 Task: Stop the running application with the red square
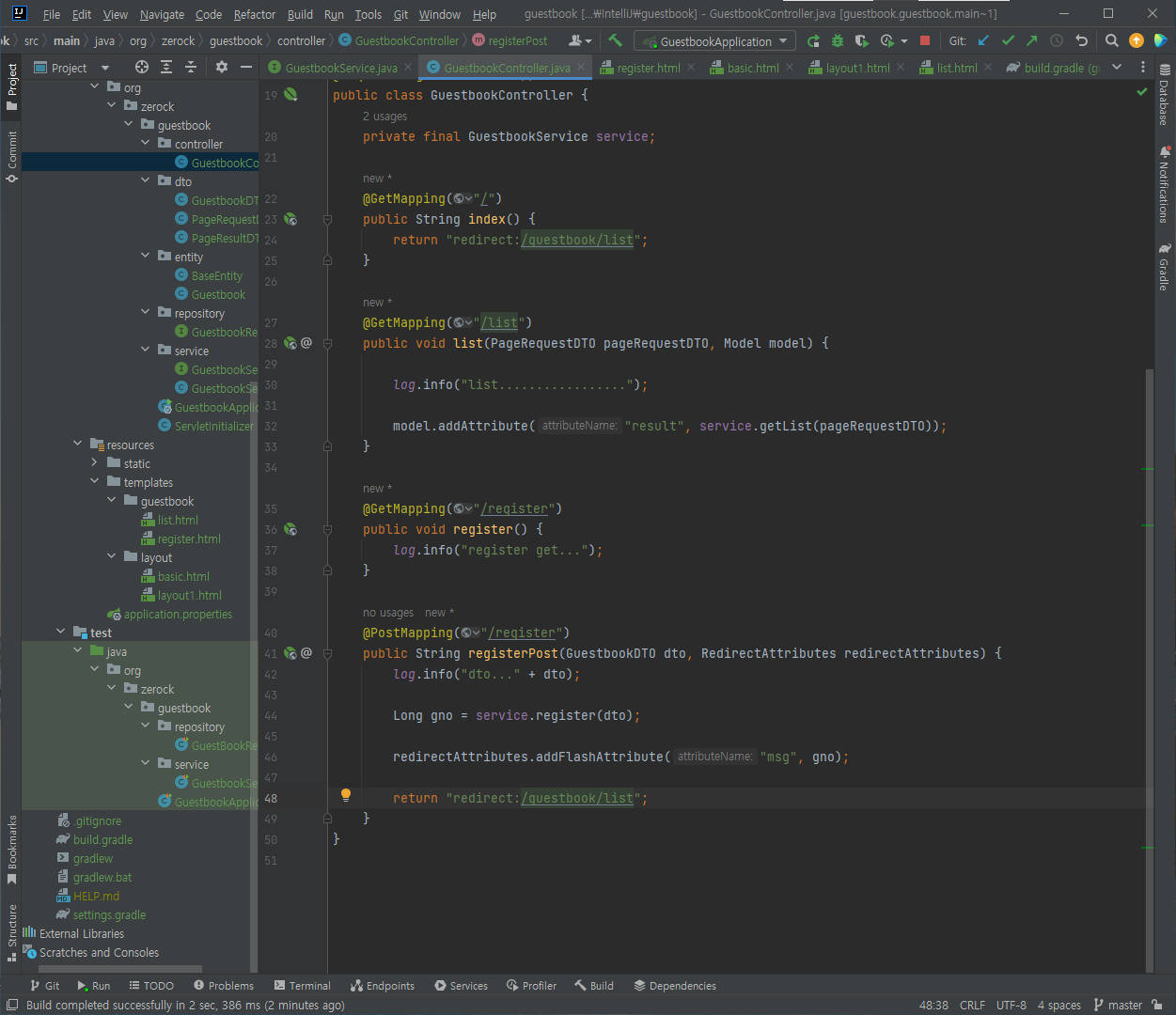point(925,40)
